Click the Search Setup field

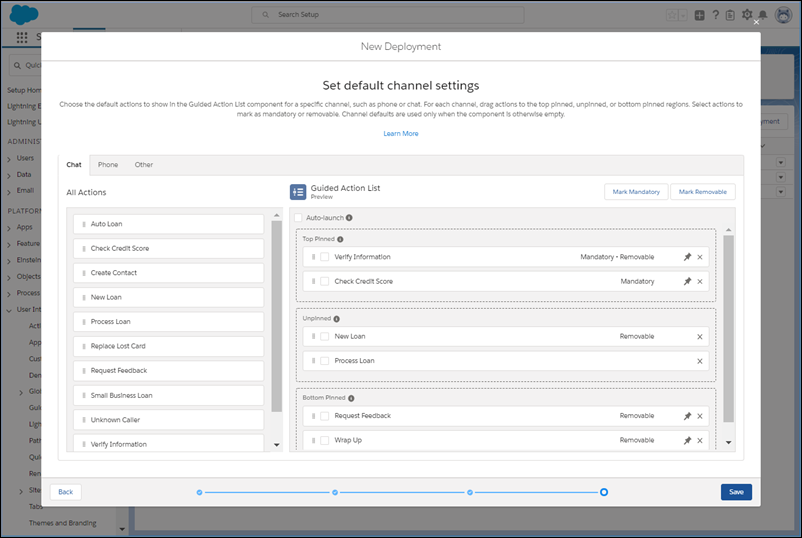tap(388, 15)
